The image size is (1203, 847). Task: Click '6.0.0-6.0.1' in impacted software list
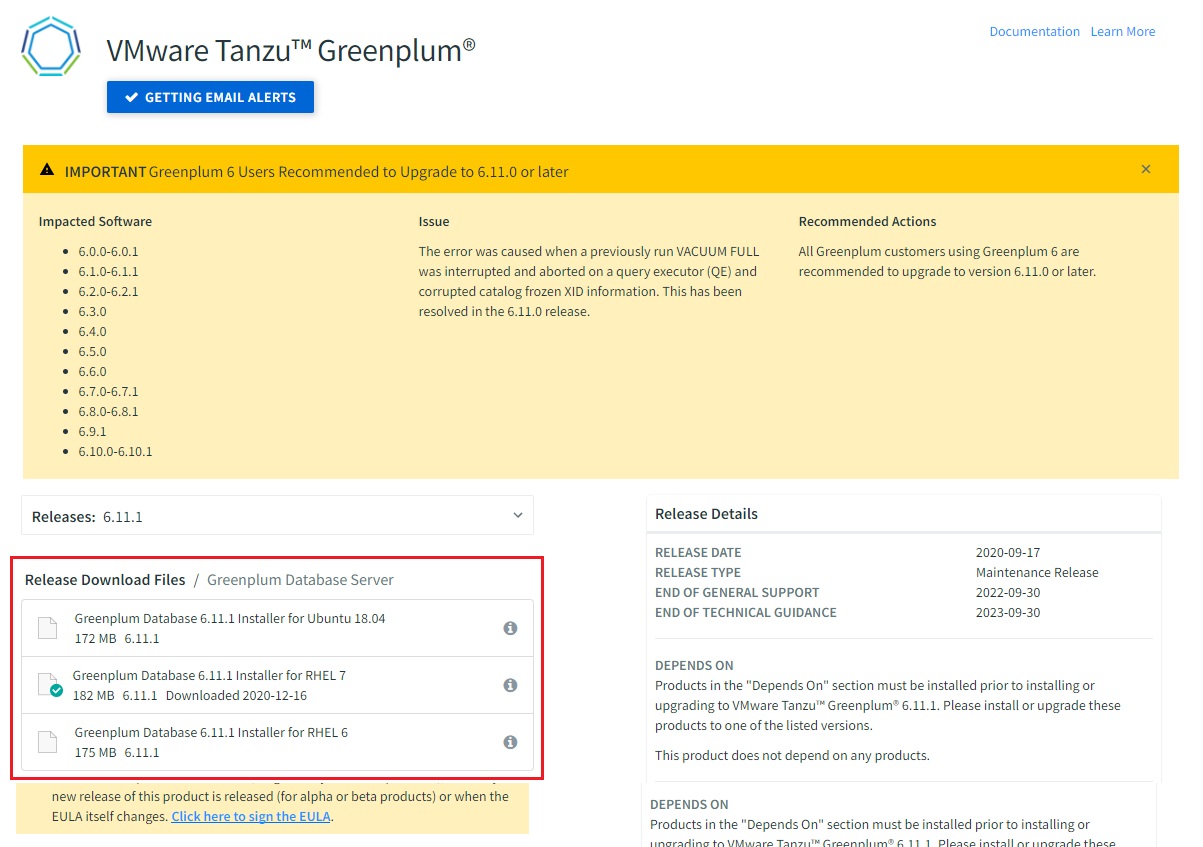point(108,251)
